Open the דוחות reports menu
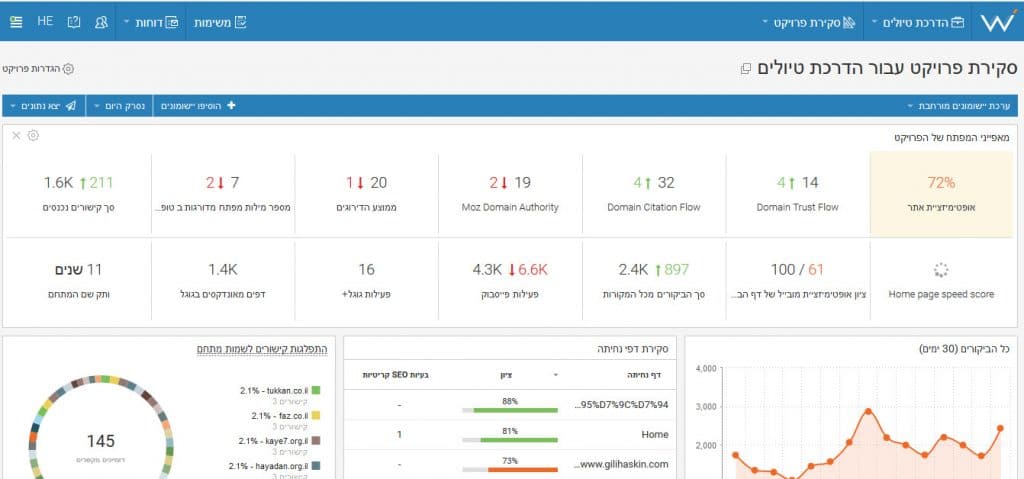 (150, 22)
